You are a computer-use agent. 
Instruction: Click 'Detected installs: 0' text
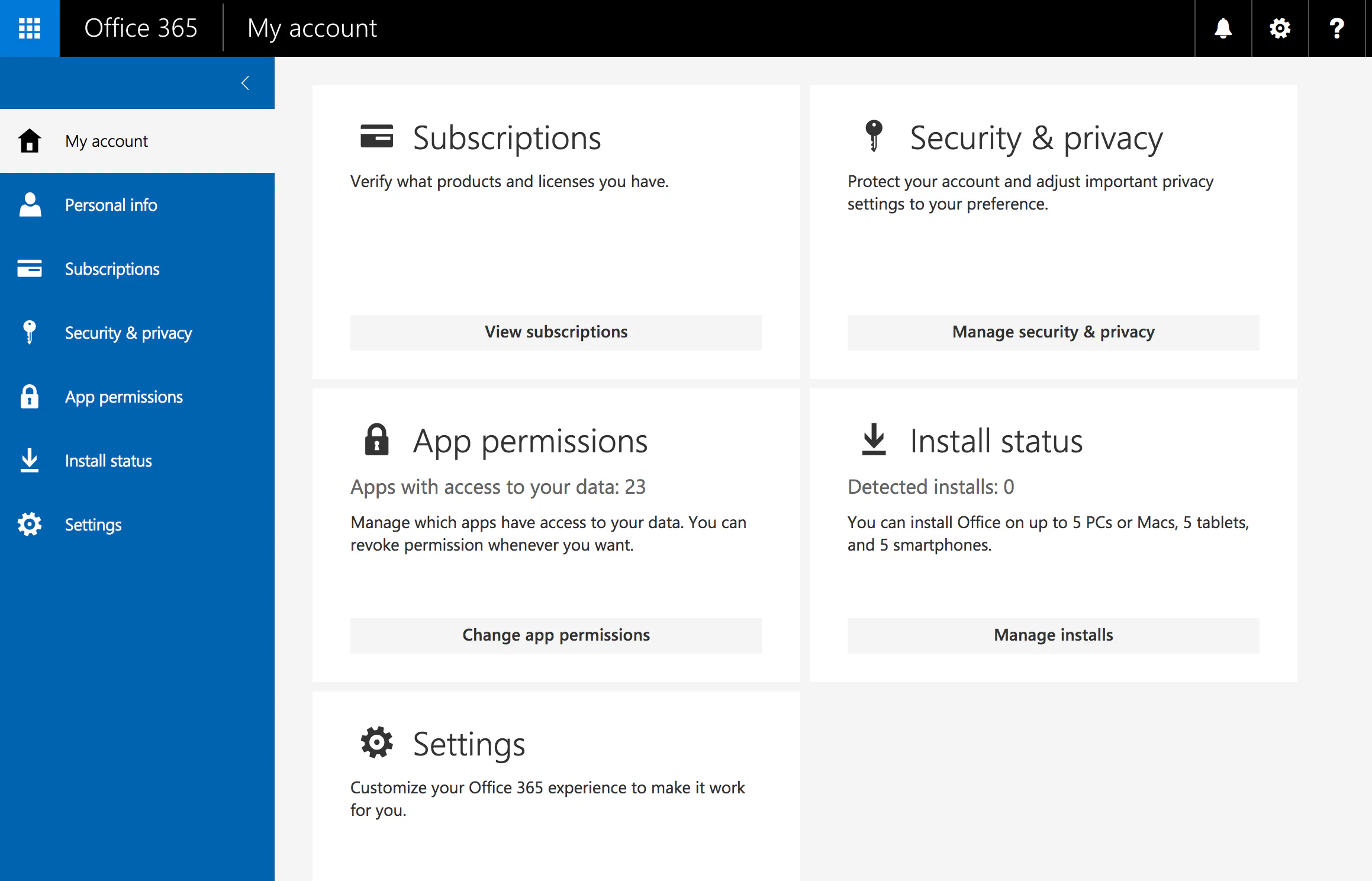[x=930, y=487]
